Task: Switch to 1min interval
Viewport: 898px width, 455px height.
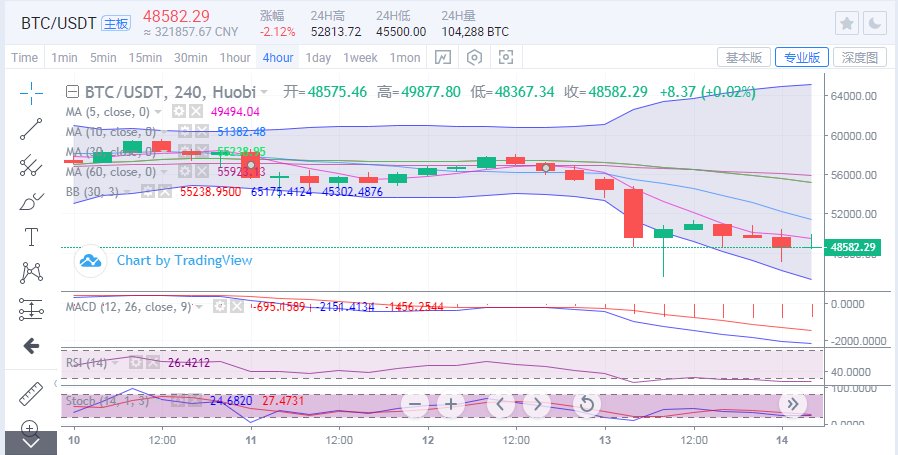Action: tap(64, 58)
